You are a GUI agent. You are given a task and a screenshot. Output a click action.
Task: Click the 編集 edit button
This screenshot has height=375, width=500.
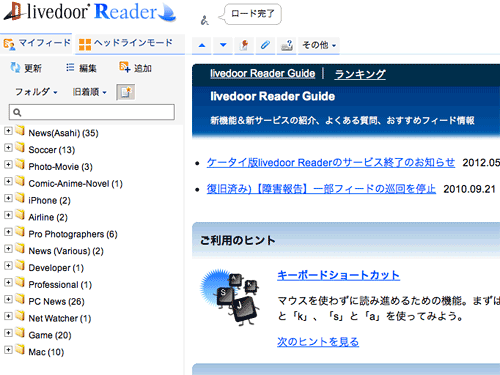tap(81, 68)
